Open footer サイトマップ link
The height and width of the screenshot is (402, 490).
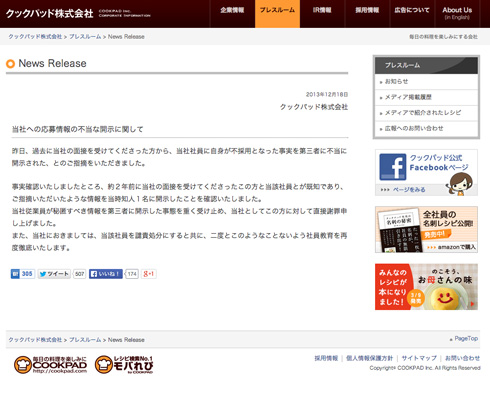point(419,358)
